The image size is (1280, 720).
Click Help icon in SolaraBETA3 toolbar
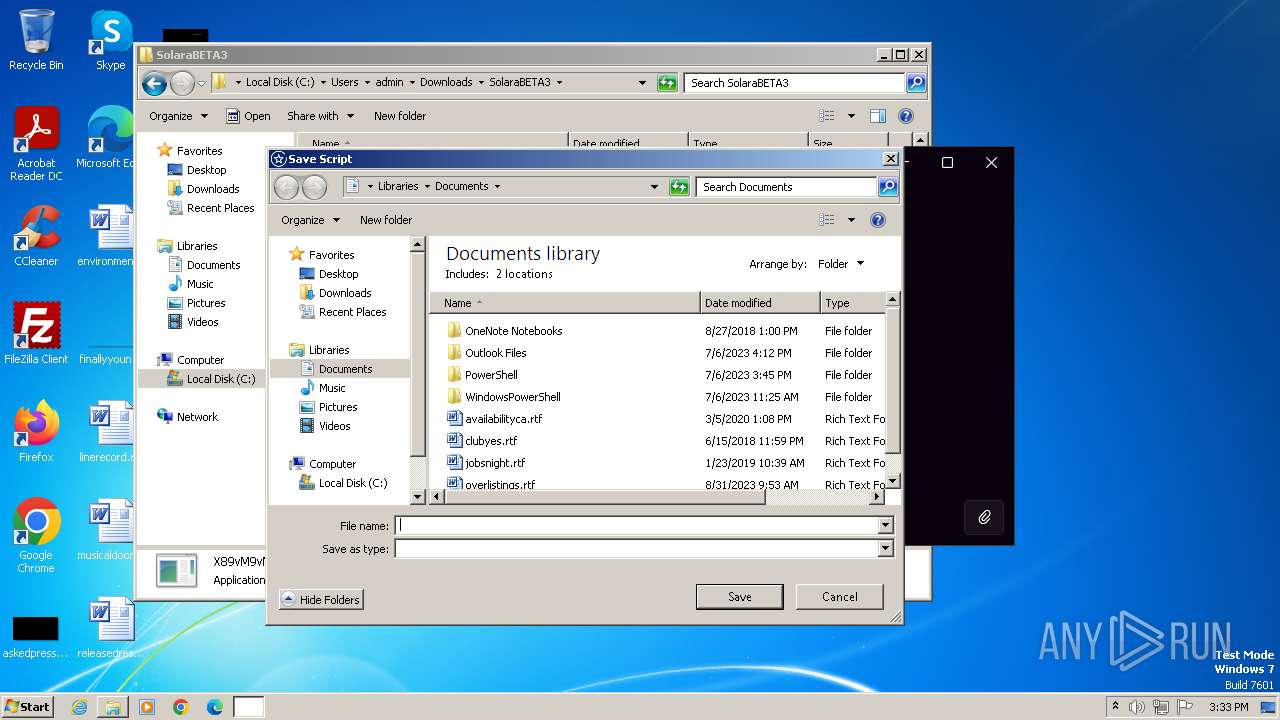tap(906, 116)
